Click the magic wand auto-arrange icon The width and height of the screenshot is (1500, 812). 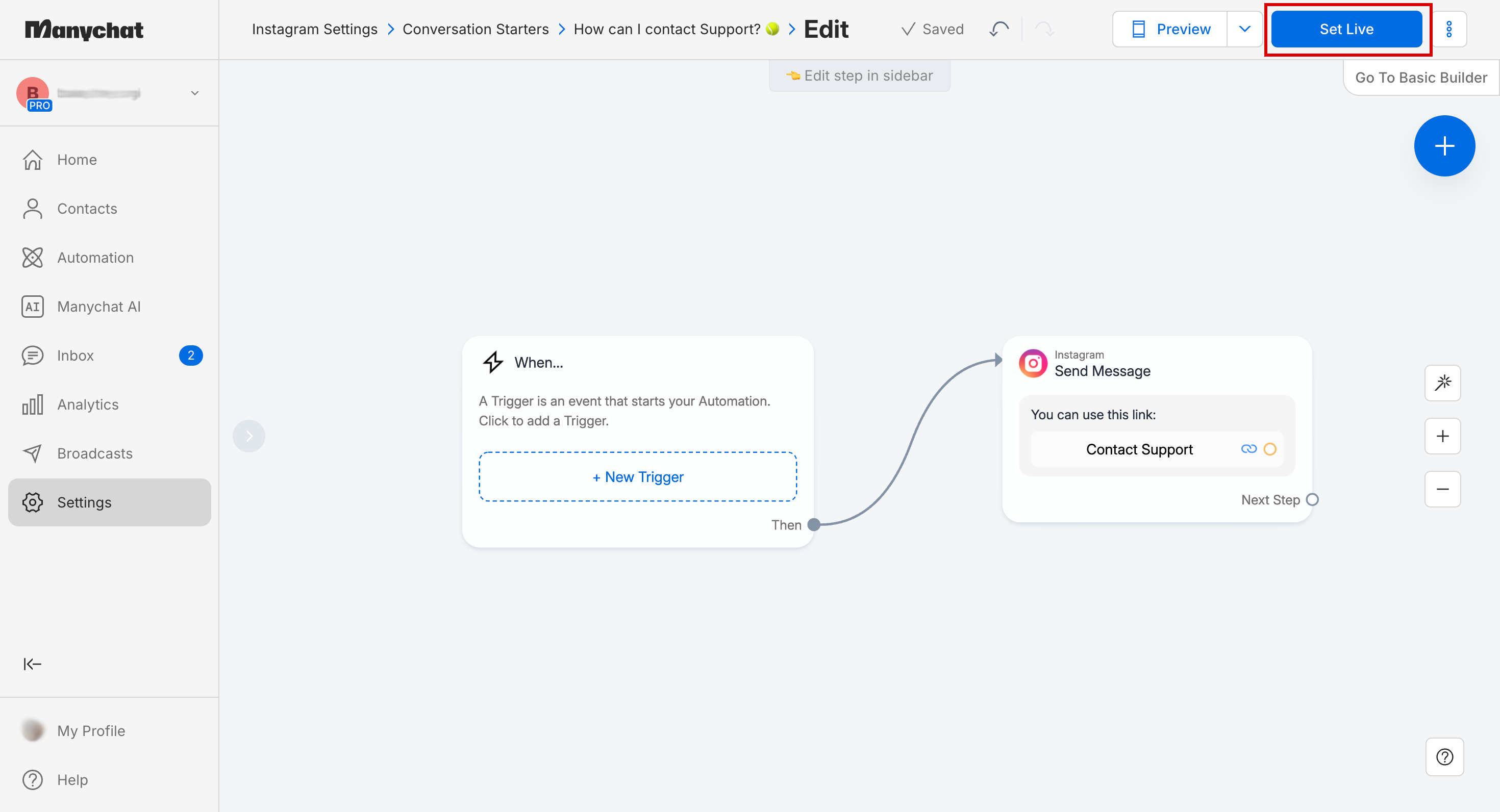click(x=1442, y=383)
